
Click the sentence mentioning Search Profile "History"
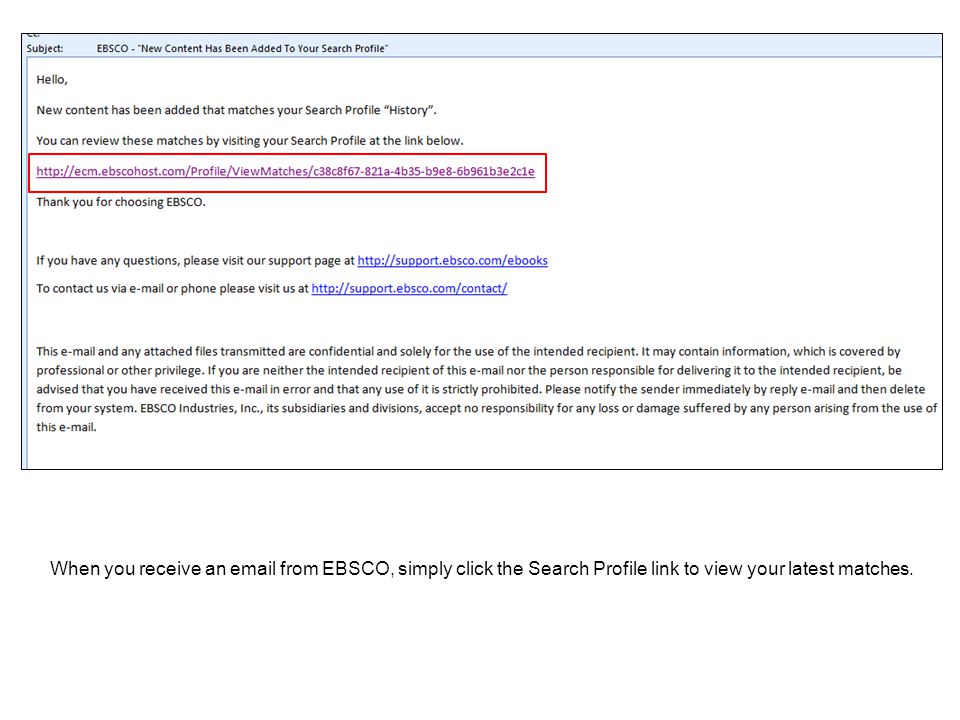click(236, 110)
